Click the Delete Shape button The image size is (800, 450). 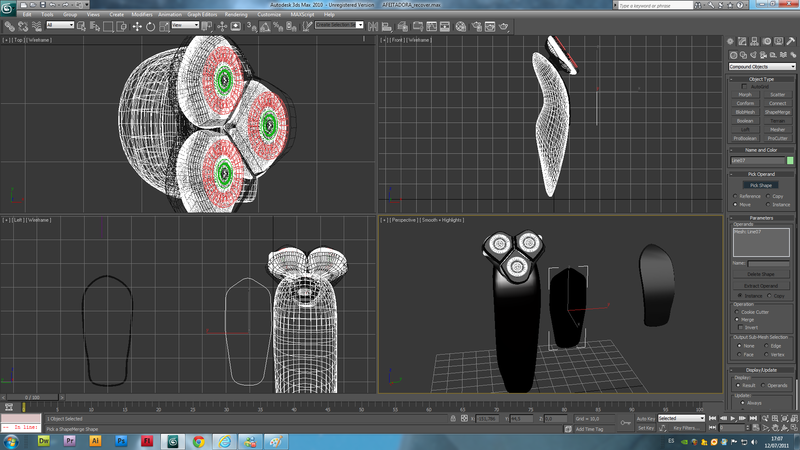click(x=761, y=274)
